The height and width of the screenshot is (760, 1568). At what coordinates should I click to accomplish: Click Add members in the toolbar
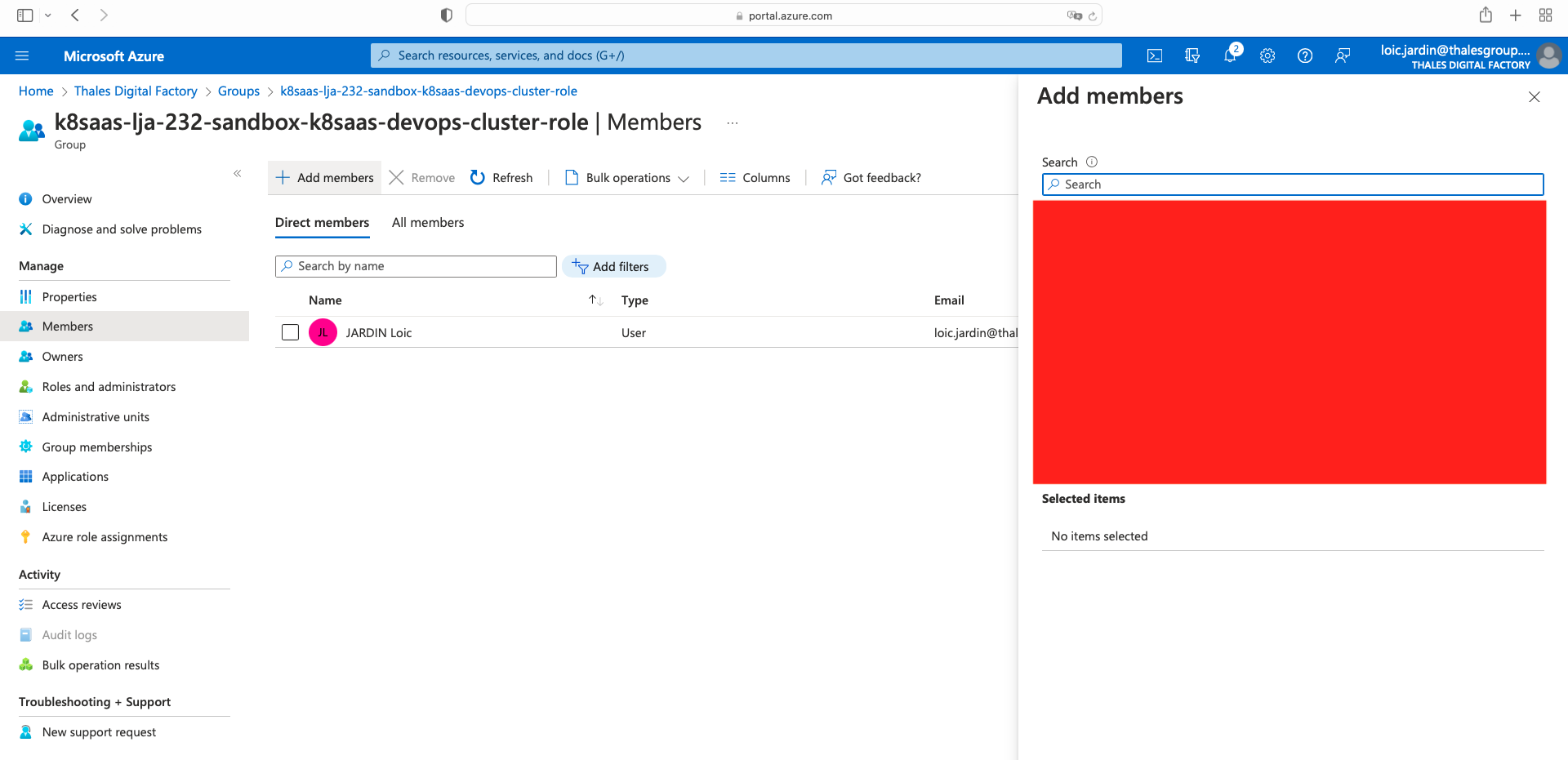[x=325, y=177]
